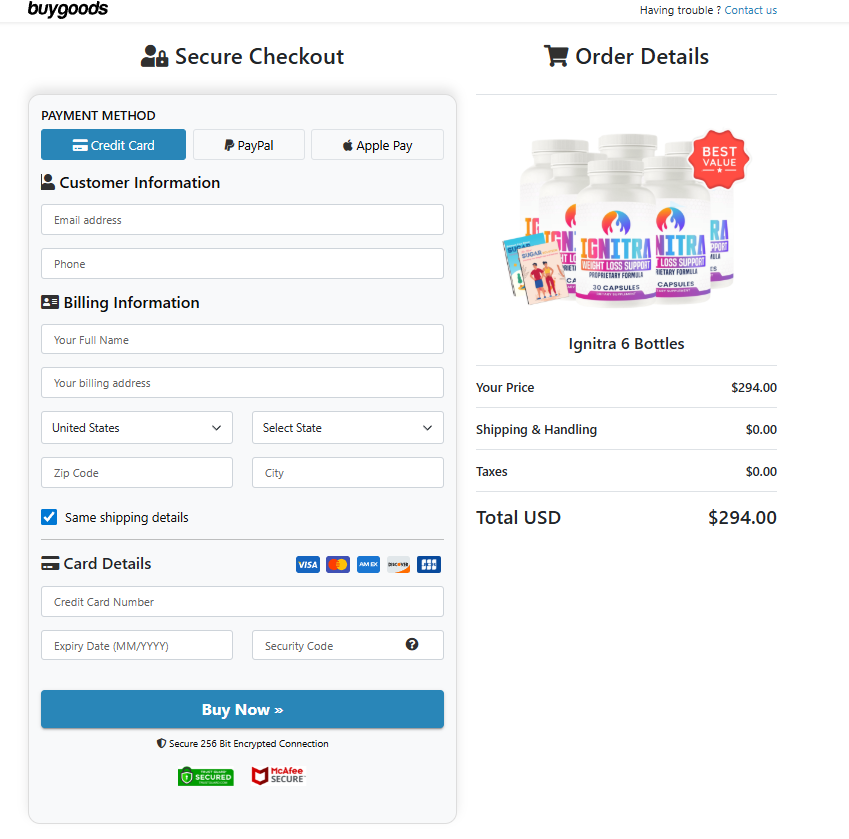The height and width of the screenshot is (839, 849).
Task: Open the Contact us link
Action: point(750,10)
